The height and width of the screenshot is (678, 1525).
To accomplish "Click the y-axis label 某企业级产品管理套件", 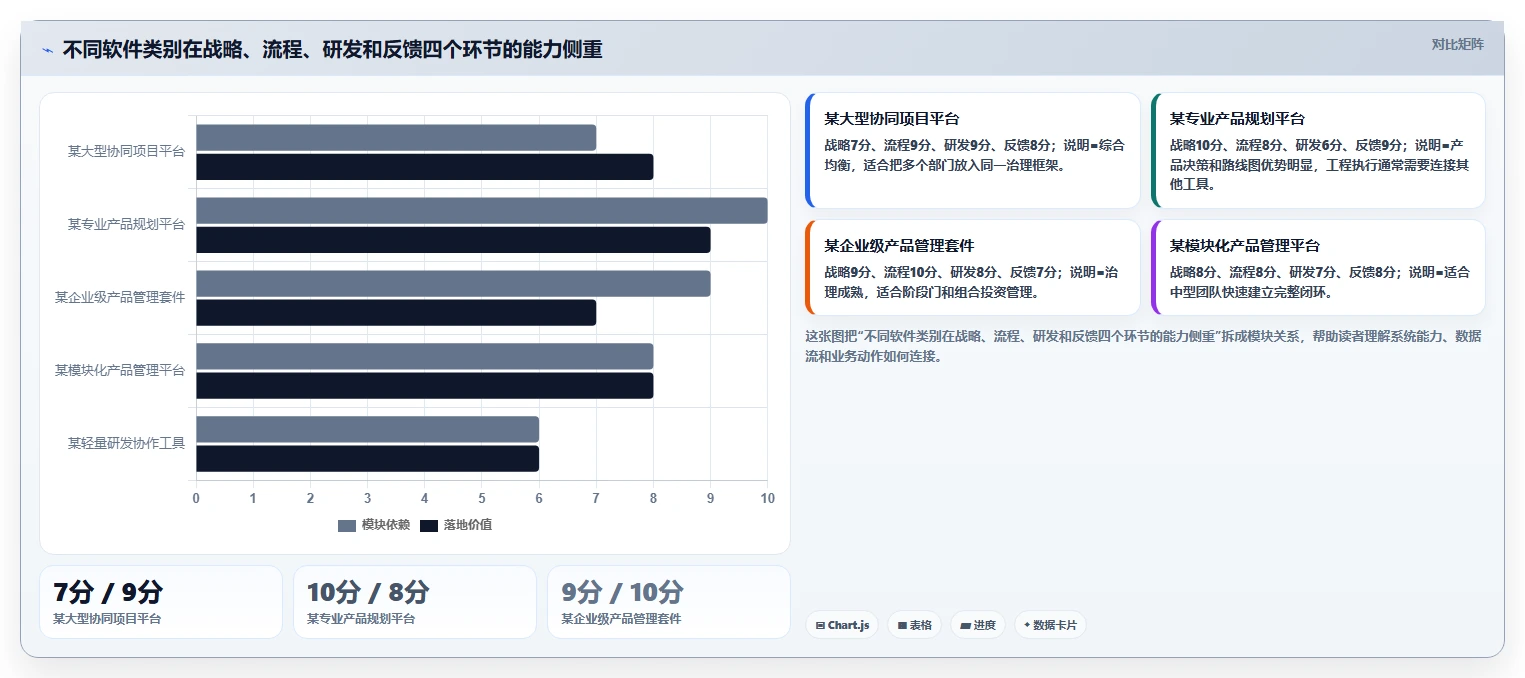I will (120, 298).
